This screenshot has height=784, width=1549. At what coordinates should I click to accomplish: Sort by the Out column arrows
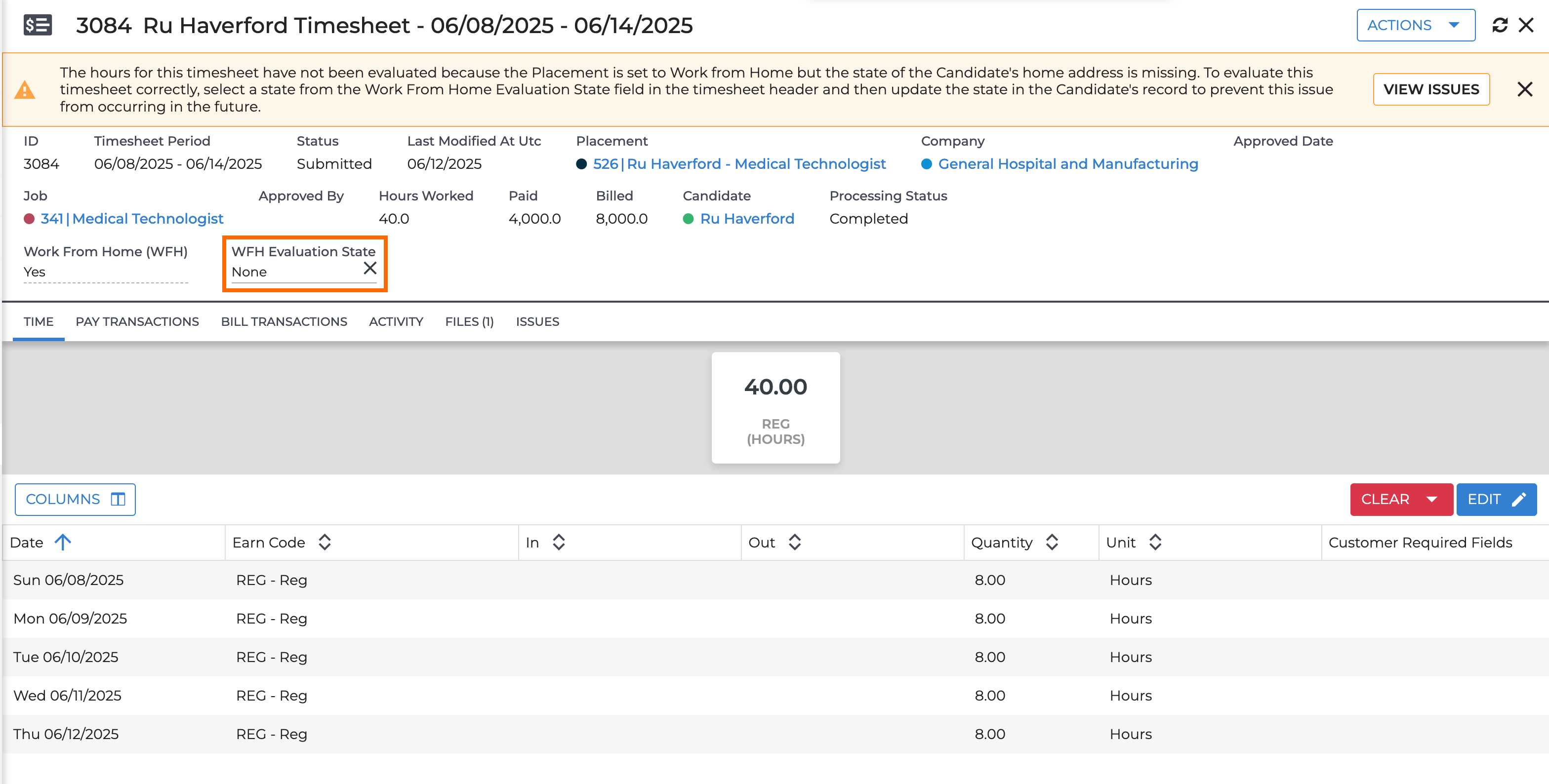(795, 543)
